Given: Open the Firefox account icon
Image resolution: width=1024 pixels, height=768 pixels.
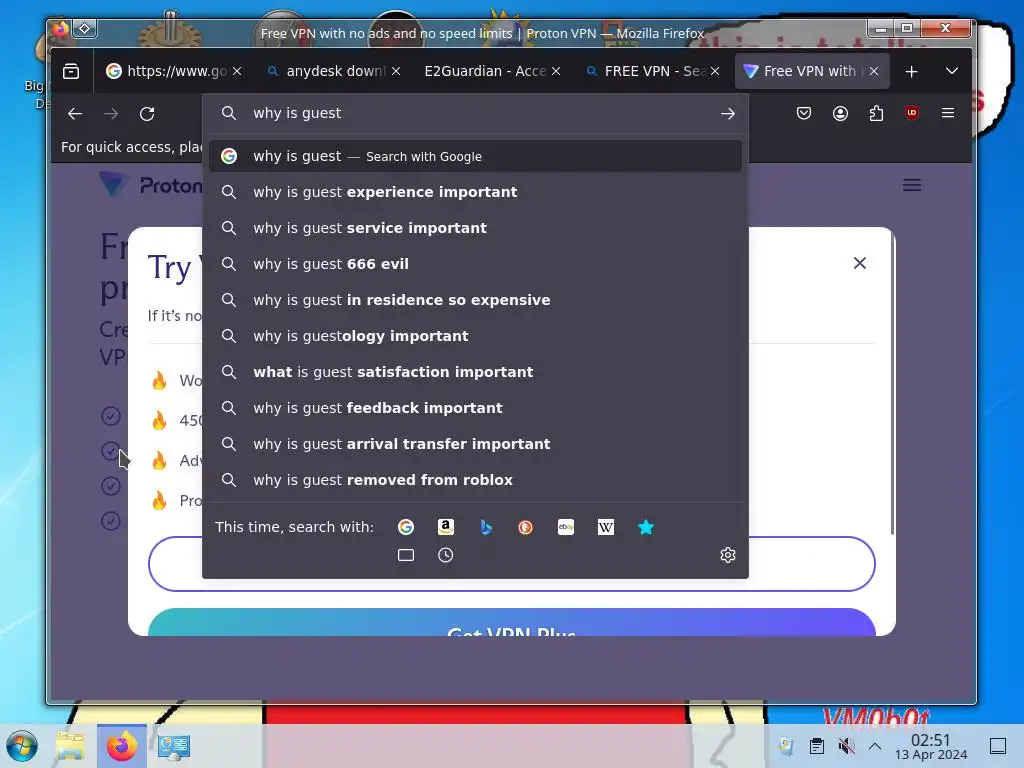Looking at the screenshot, I should (x=840, y=114).
